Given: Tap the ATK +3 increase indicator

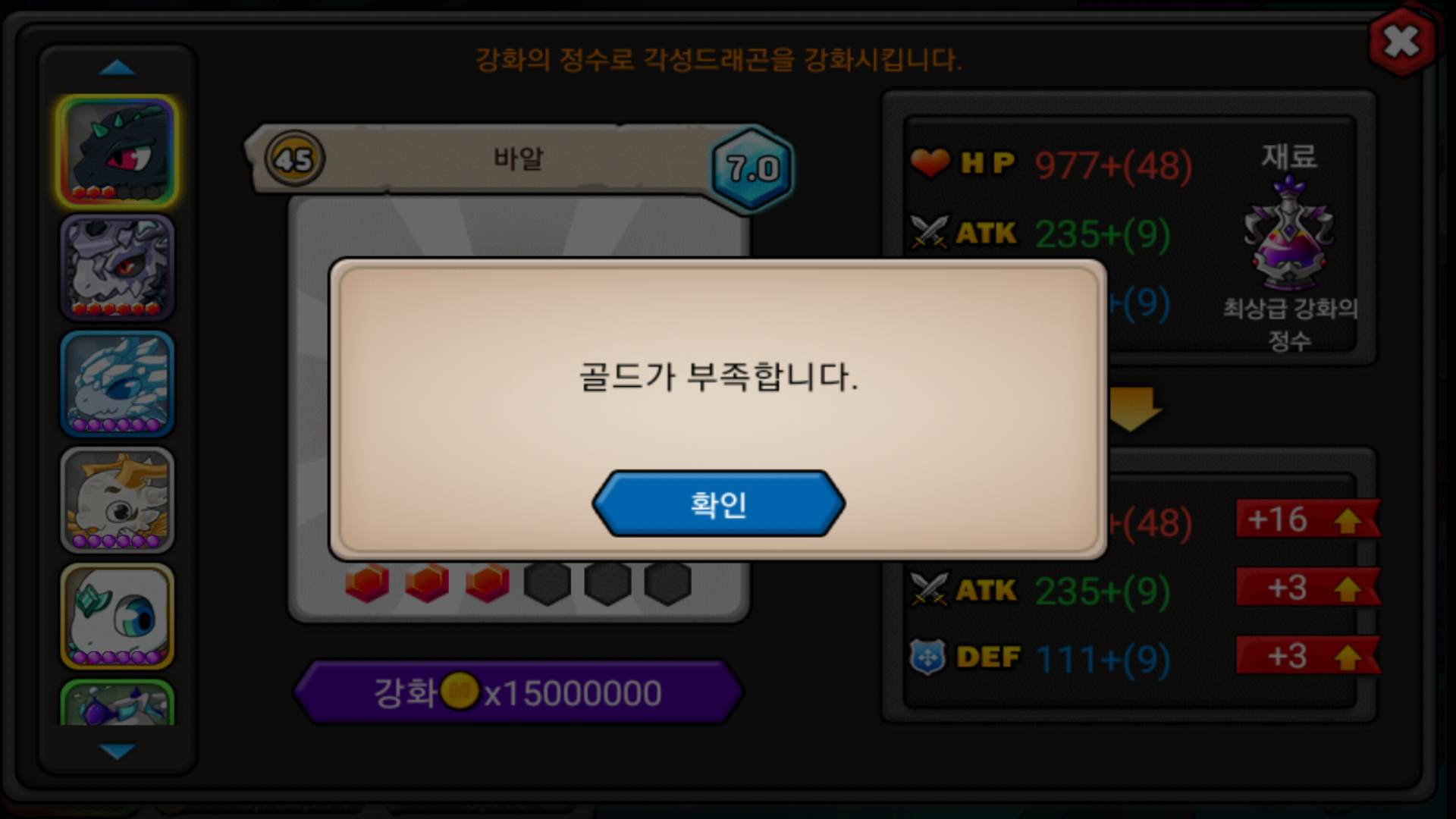Looking at the screenshot, I should pos(1307,588).
